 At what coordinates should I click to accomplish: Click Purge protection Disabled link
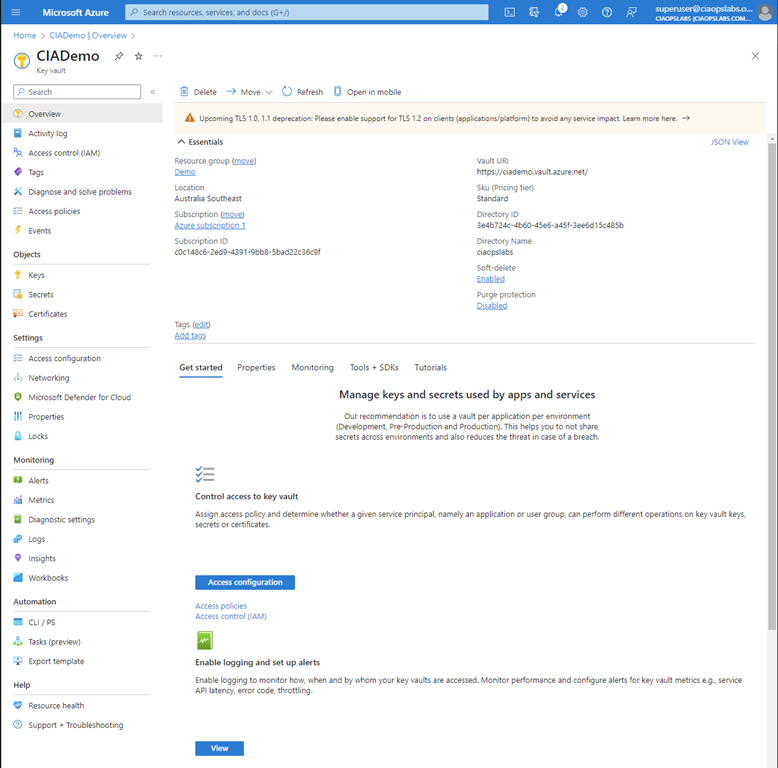coord(491,306)
